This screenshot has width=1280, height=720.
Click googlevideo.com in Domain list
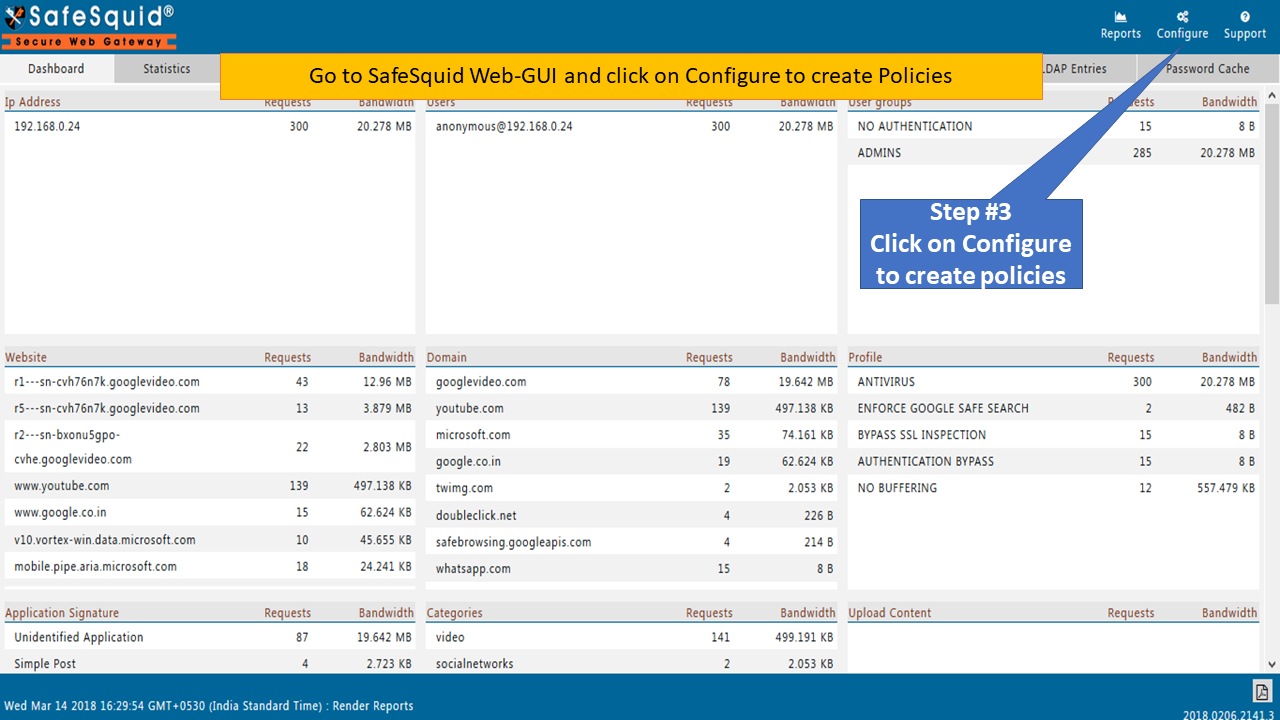tap(631, 382)
